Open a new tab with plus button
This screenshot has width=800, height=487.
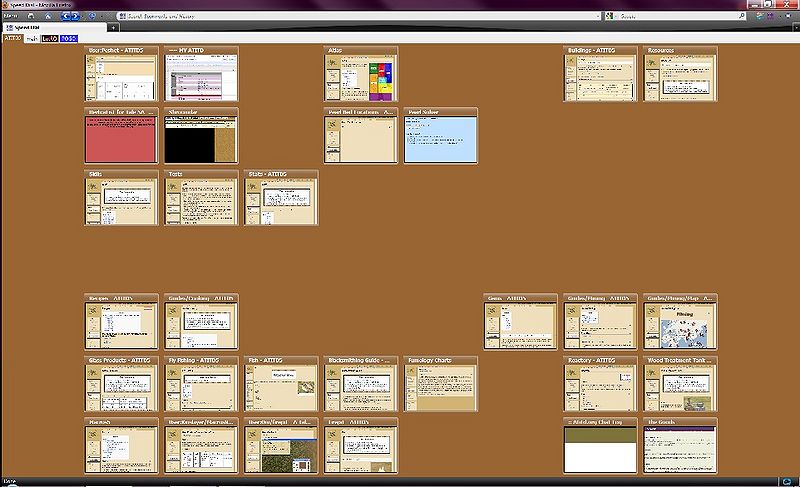point(113,28)
